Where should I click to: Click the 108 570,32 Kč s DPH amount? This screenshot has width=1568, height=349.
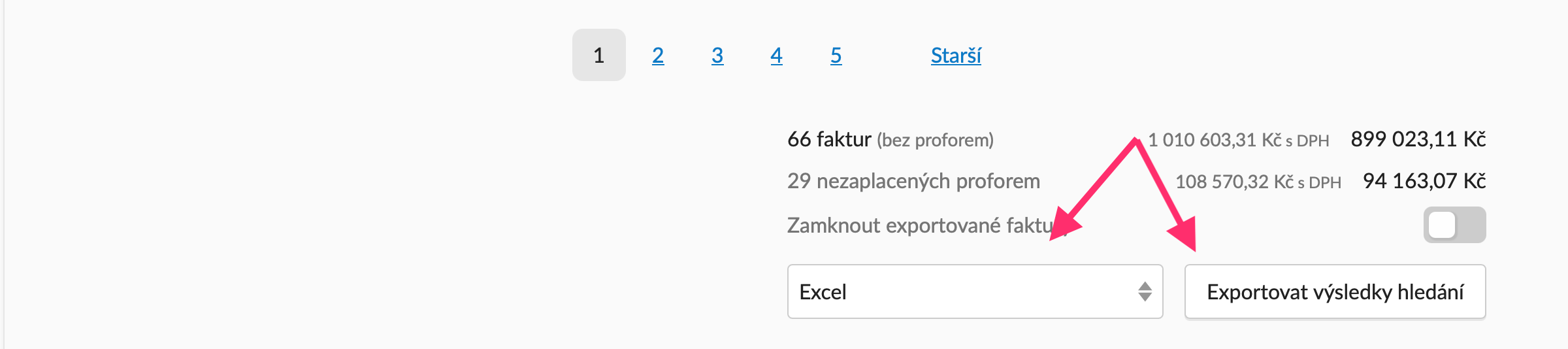click(x=1258, y=182)
